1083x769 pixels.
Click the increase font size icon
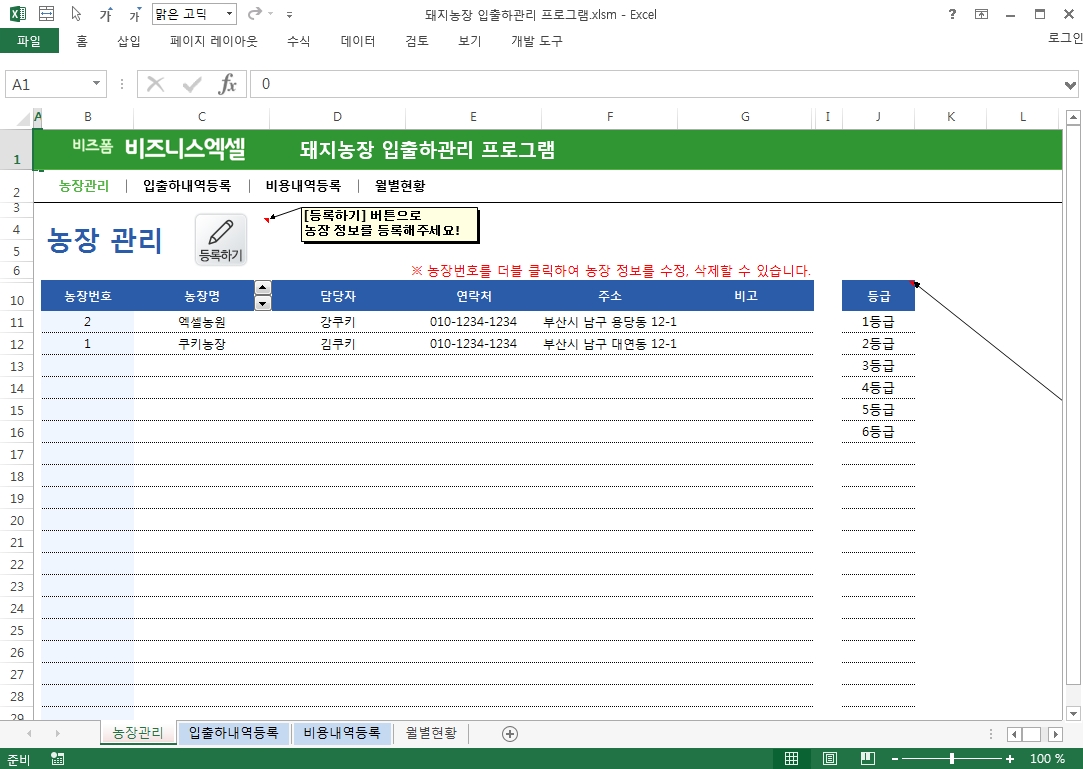[107, 15]
